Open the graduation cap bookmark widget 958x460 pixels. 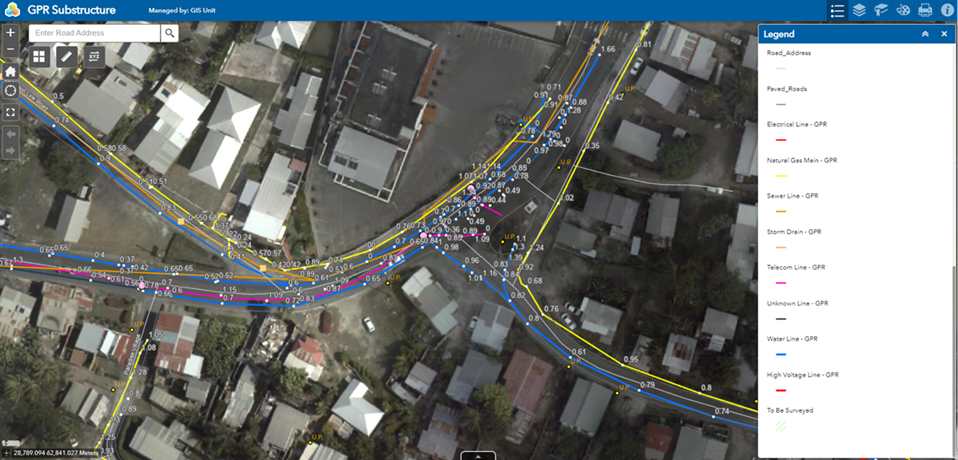(x=880, y=10)
